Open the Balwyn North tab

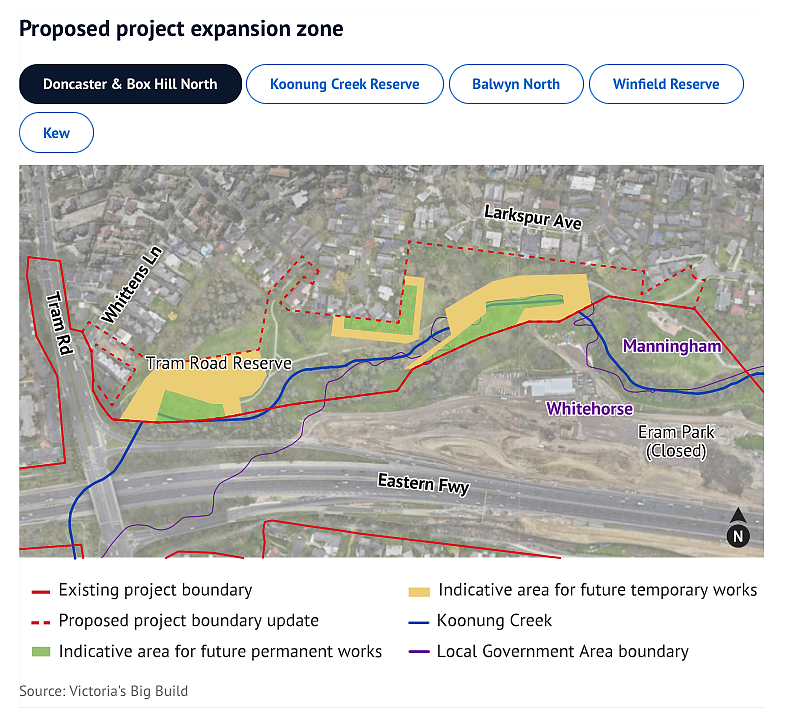point(516,84)
